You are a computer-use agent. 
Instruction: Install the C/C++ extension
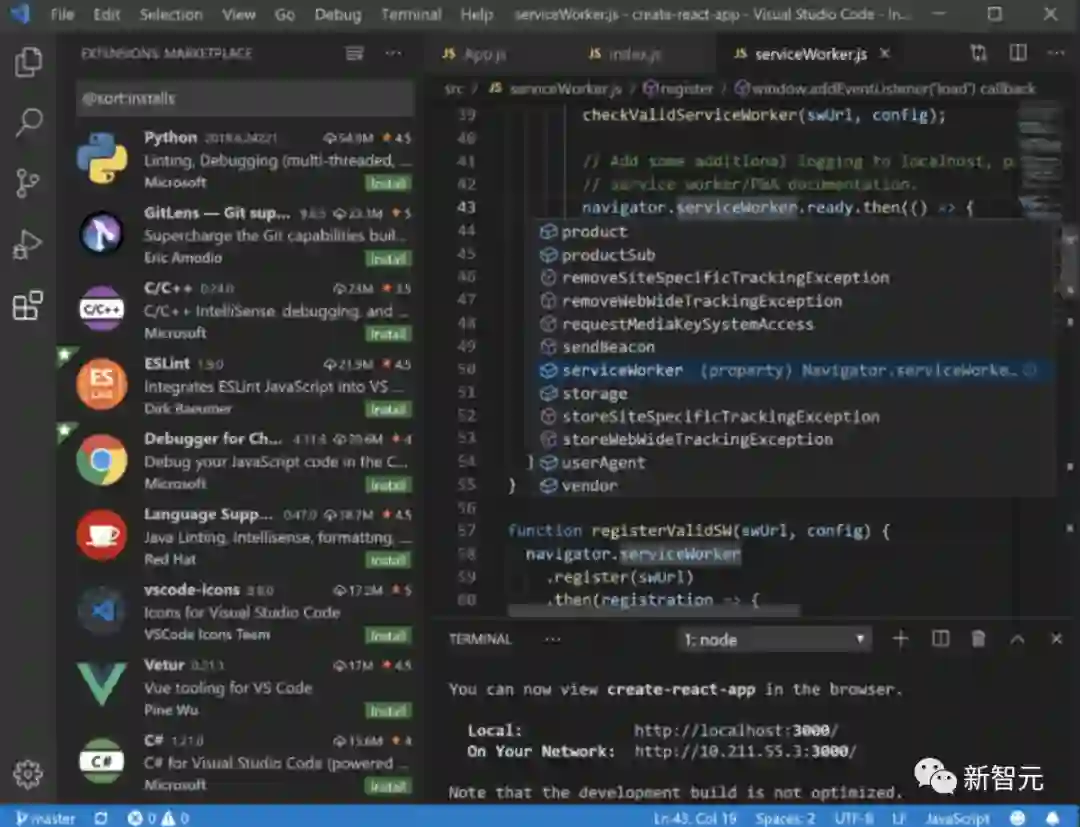pyautogui.click(x=388, y=334)
